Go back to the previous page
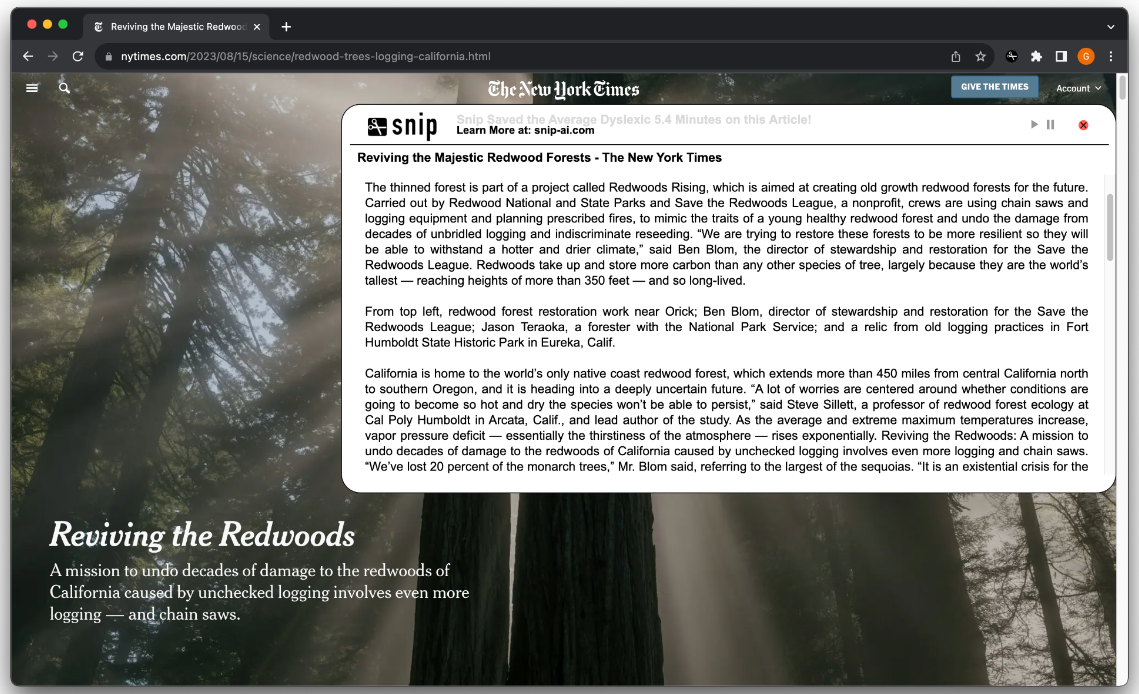This screenshot has width=1139, height=694. (x=28, y=56)
